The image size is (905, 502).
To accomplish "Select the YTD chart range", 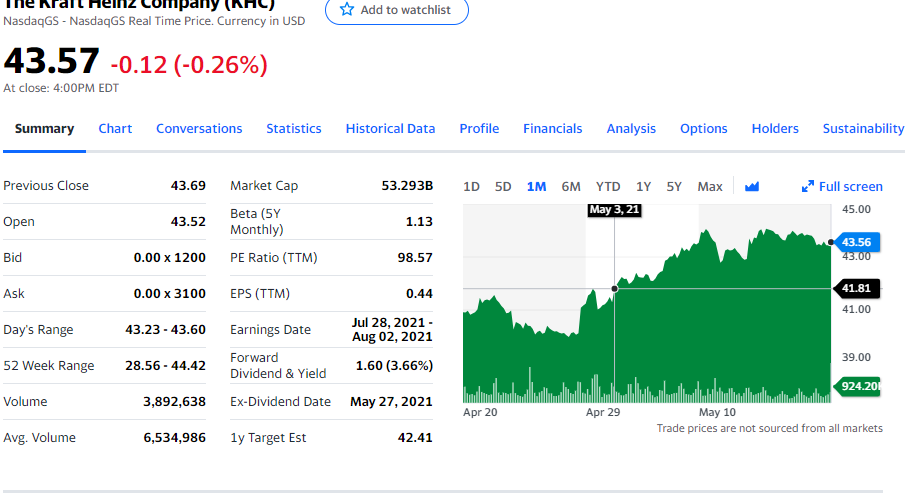I will [608, 186].
